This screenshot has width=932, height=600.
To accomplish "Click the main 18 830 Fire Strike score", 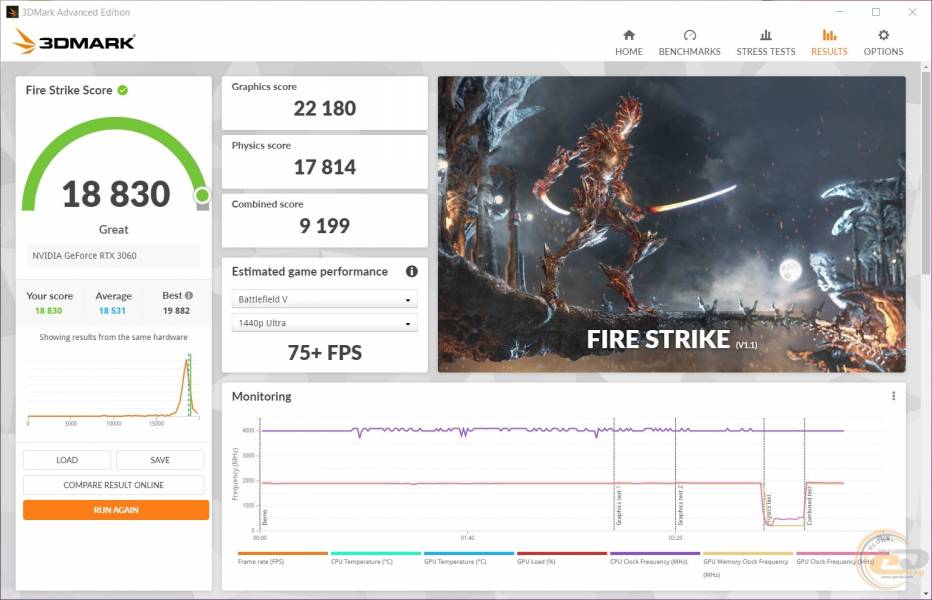I will 116,194.
